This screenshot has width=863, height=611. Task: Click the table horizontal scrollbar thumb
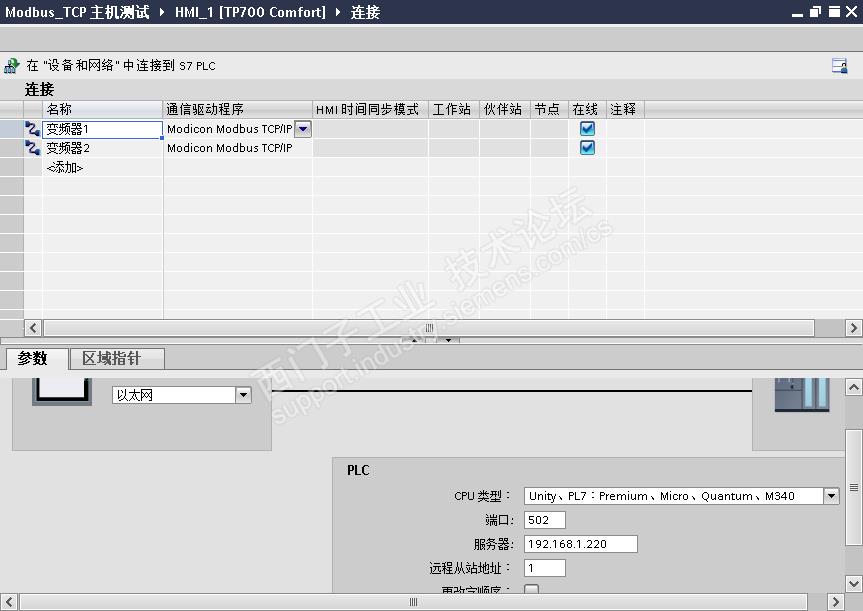pyautogui.click(x=429, y=328)
